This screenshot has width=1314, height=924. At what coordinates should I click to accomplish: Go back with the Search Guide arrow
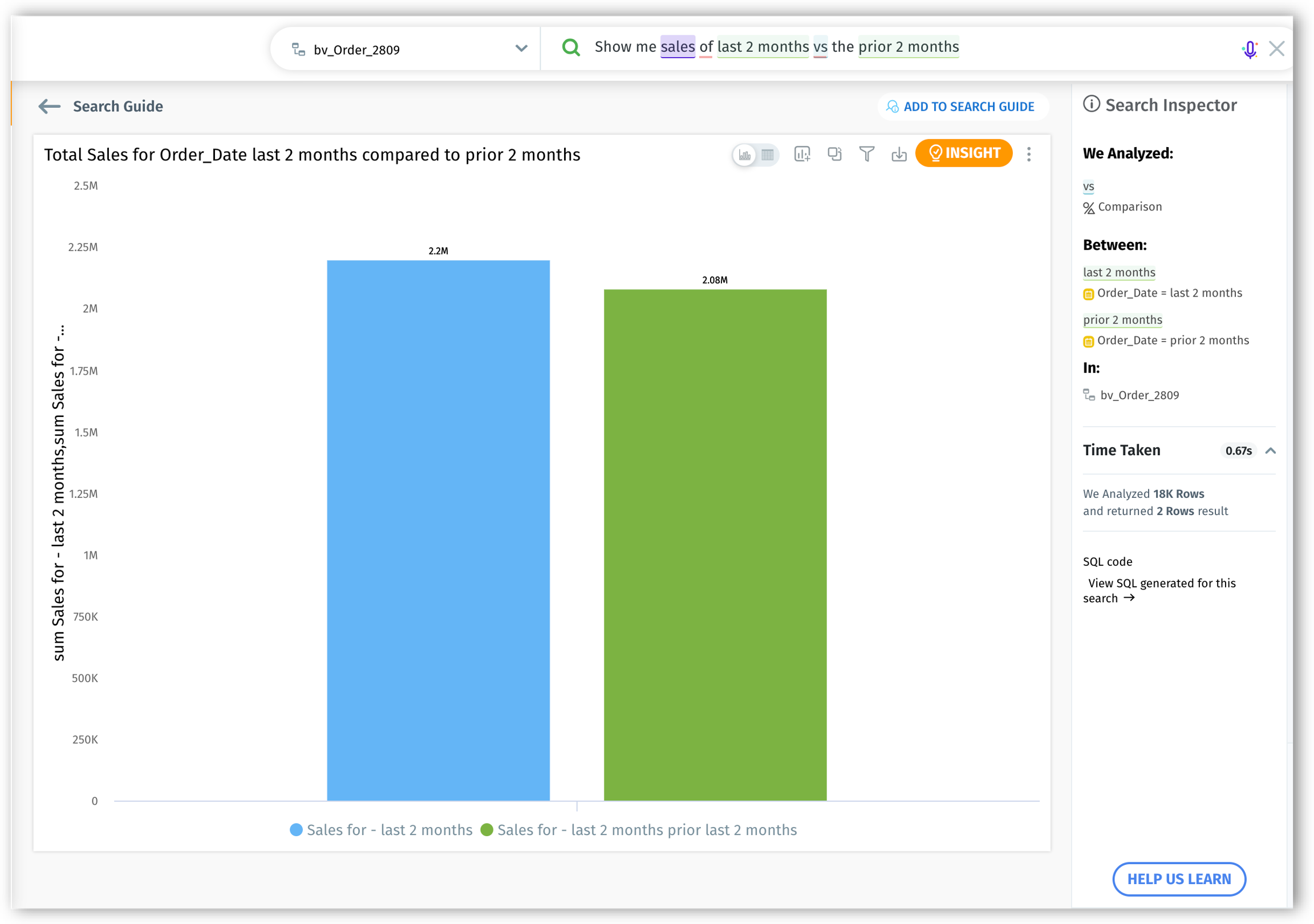[x=50, y=107]
